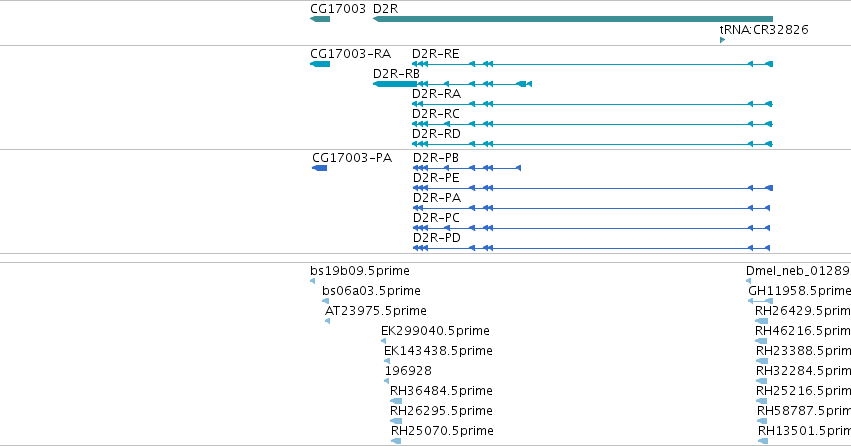Click the RH26429.5prime label
851x446 pixels.
click(803, 311)
